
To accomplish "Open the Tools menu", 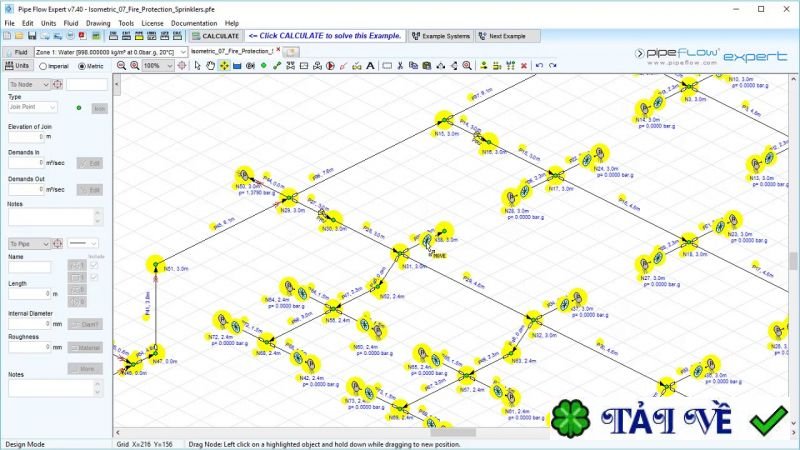I will 126,23.
